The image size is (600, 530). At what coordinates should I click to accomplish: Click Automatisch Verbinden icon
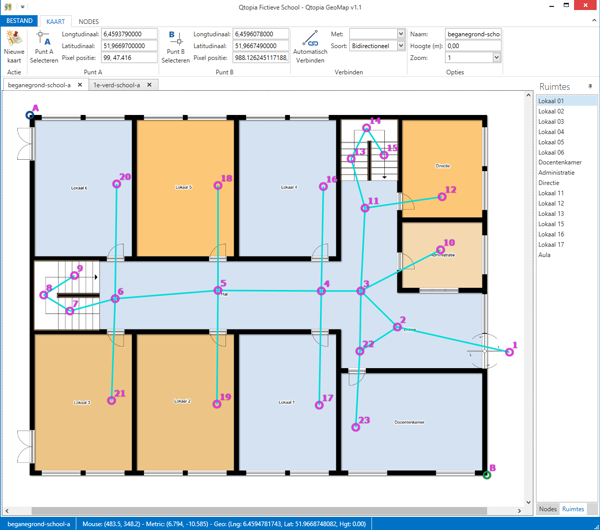tap(309, 38)
